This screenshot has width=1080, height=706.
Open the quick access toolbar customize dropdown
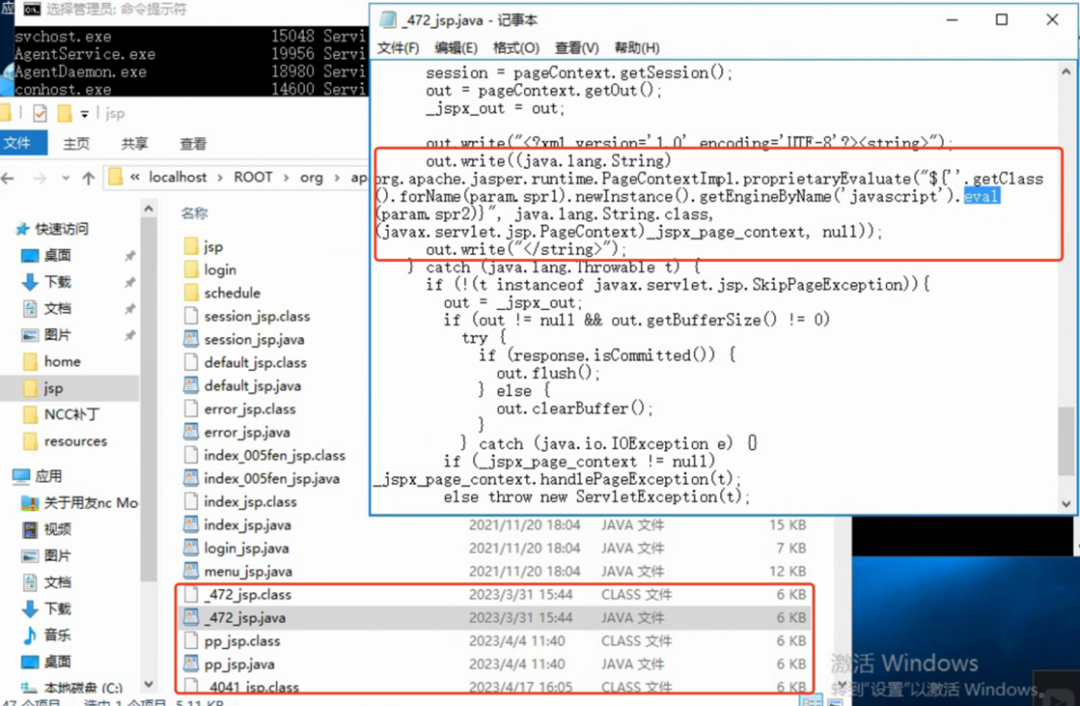click(85, 114)
